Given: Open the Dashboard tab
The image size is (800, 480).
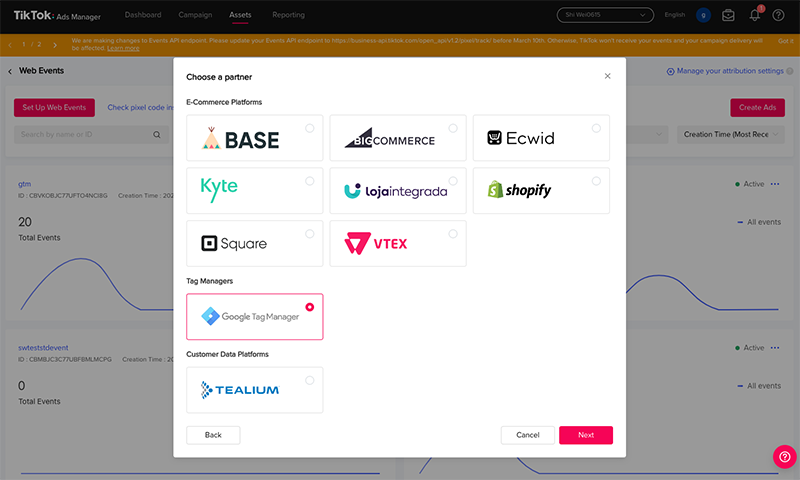Looking at the screenshot, I should pos(143,15).
